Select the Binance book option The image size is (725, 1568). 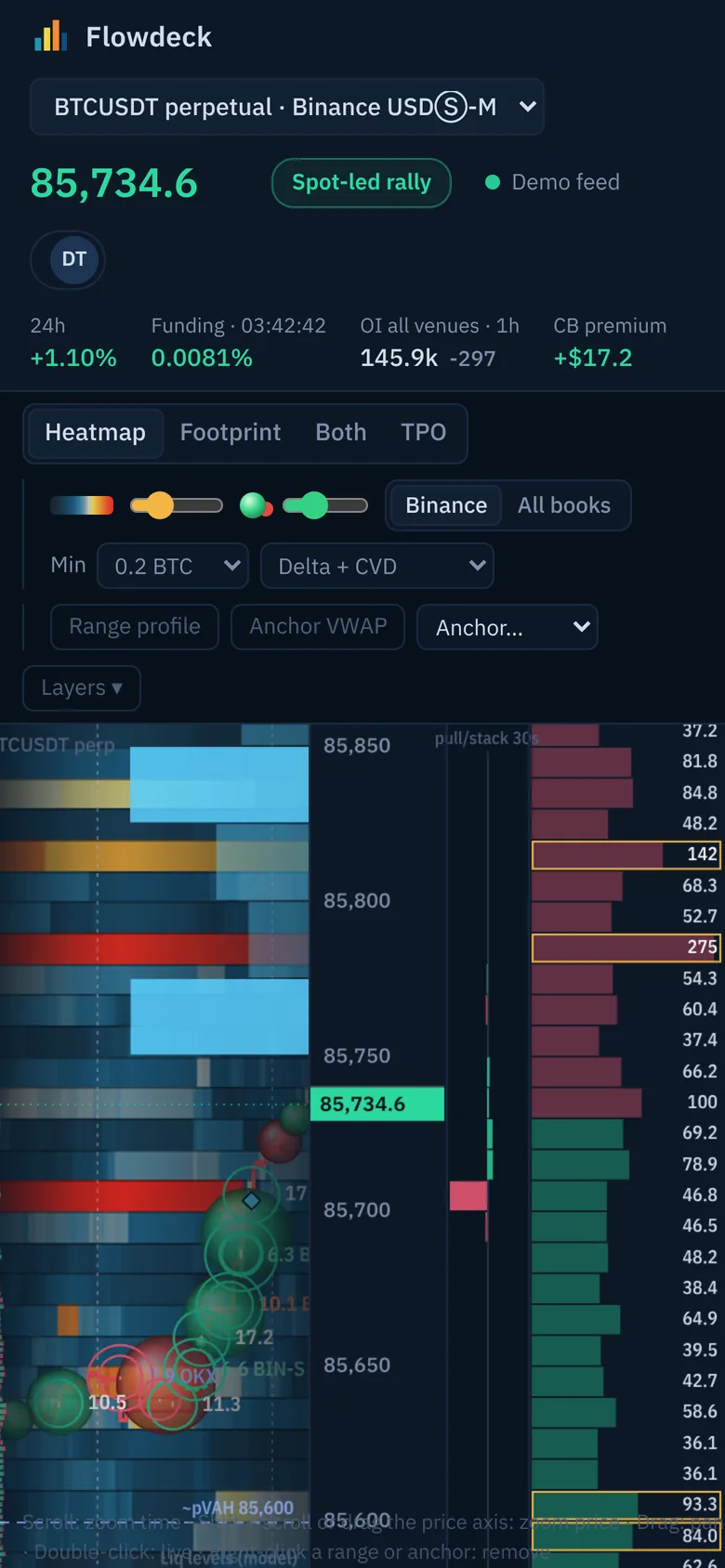point(446,505)
